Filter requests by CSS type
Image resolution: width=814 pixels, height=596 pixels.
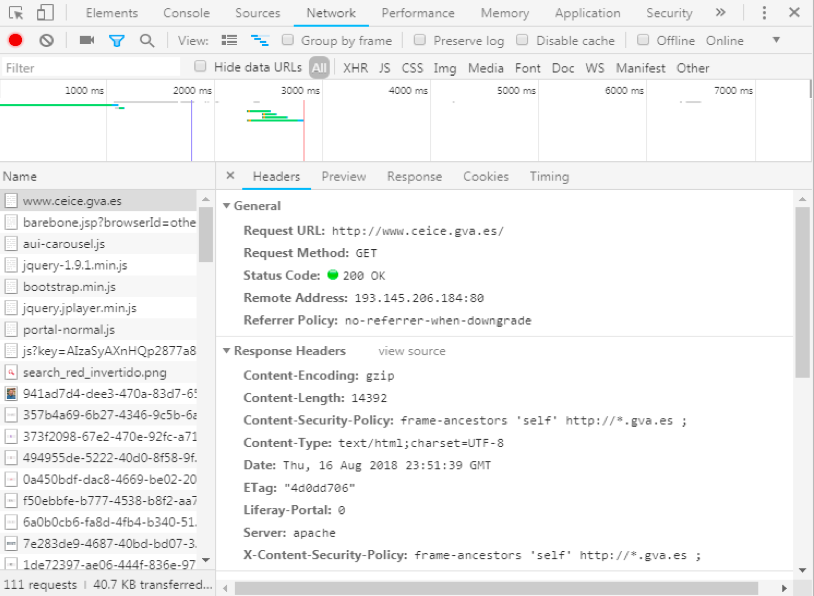coord(412,68)
